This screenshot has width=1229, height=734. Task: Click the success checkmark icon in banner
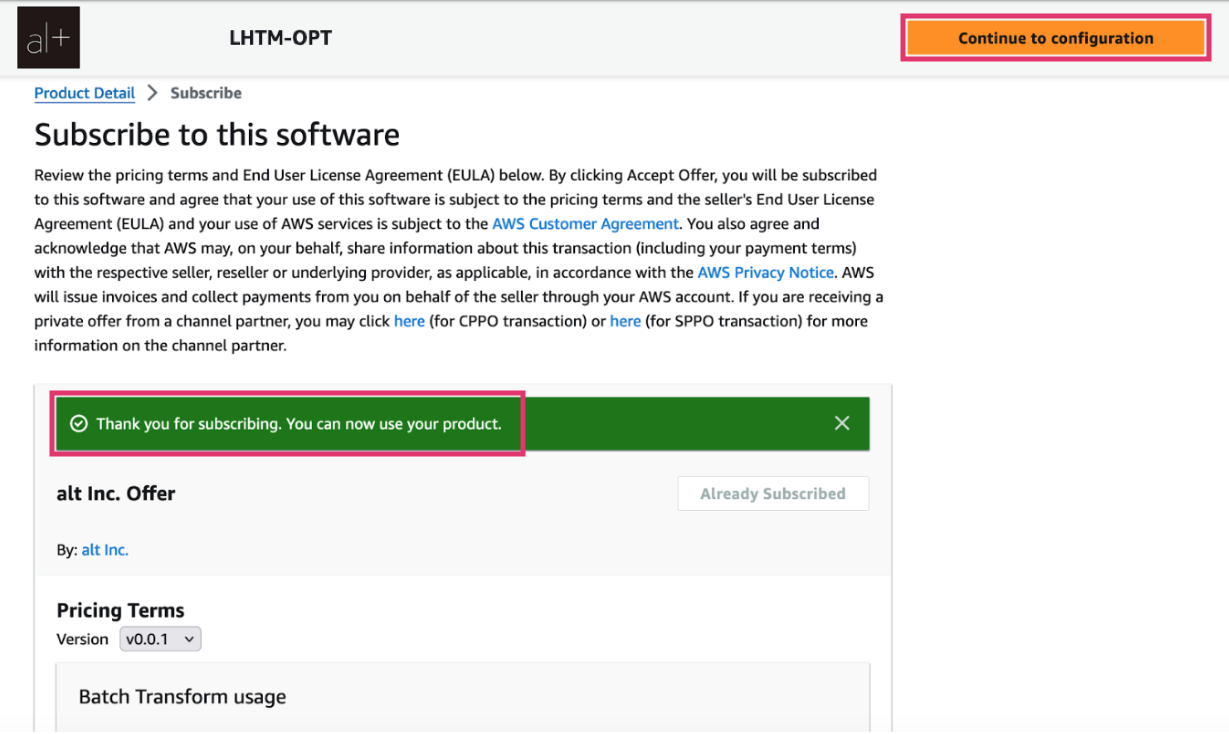point(78,424)
